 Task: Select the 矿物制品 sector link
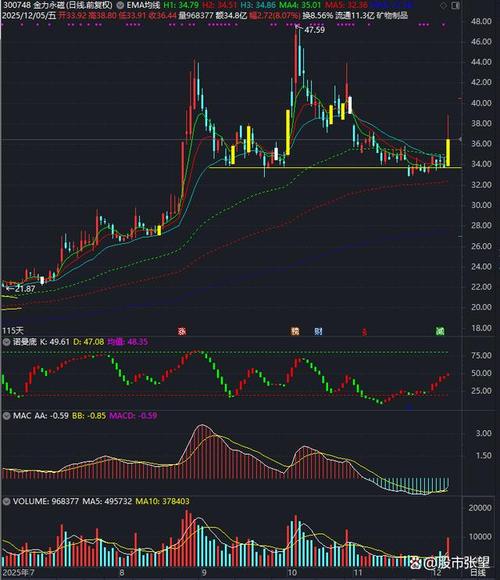pos(392,16)
